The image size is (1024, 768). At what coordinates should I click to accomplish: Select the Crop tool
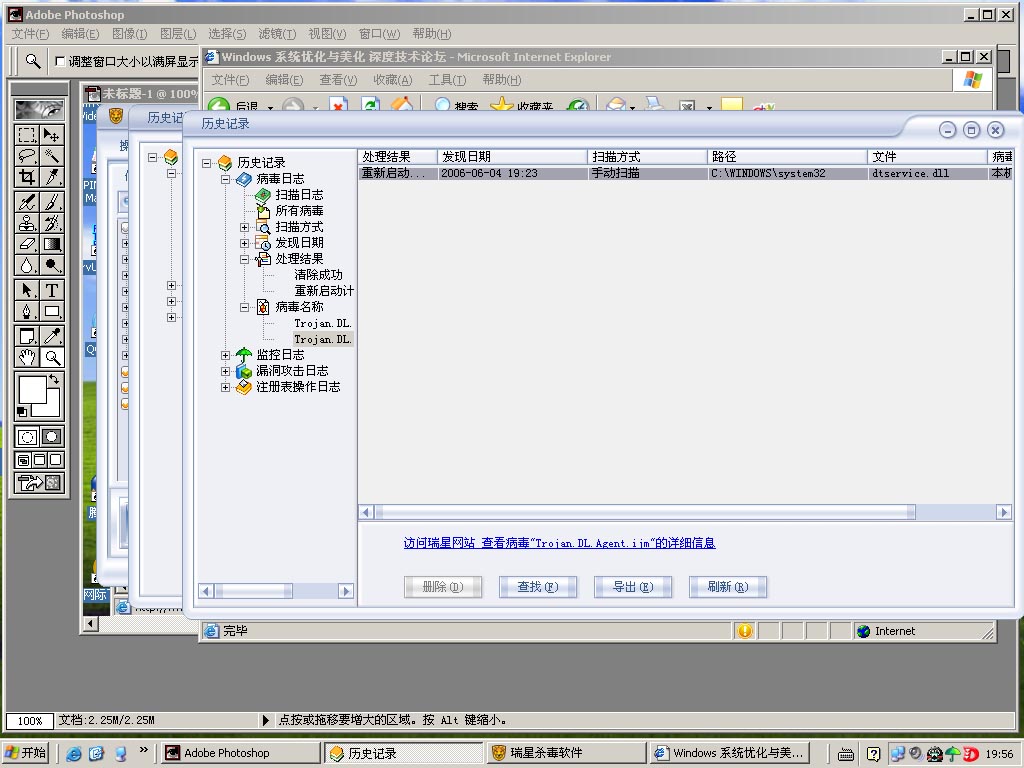27,177
